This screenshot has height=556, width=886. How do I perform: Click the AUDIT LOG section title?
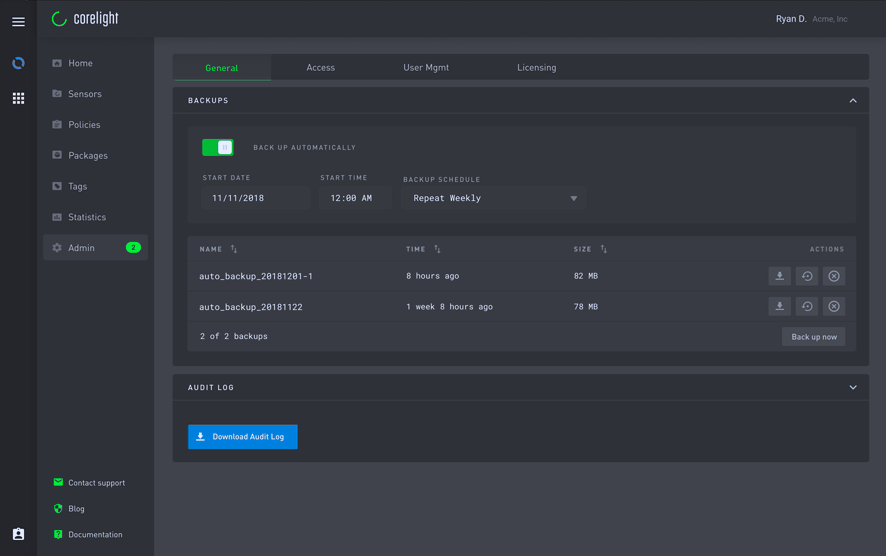tap(211, 388)
